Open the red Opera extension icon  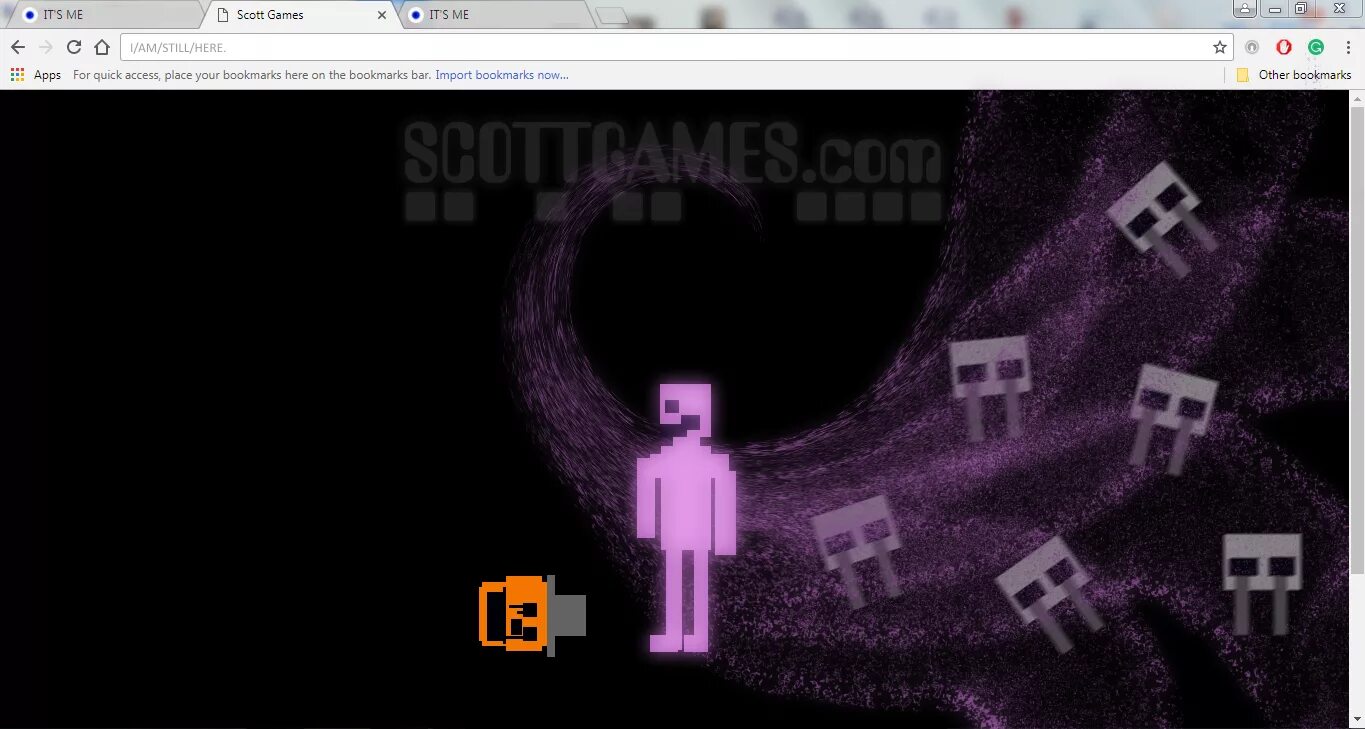[x=1284, y=47]
